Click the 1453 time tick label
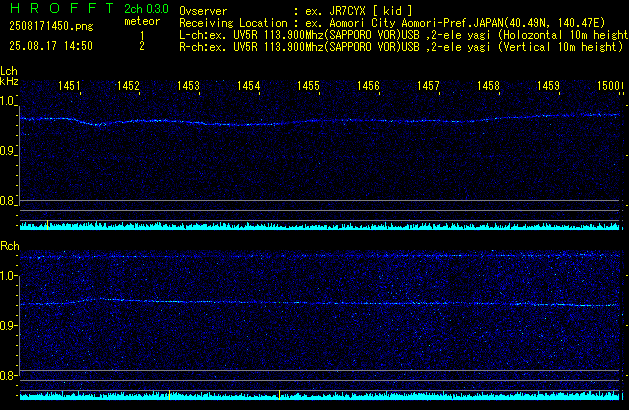The height and width of the screenshot is (410, 629). (188, 86)
